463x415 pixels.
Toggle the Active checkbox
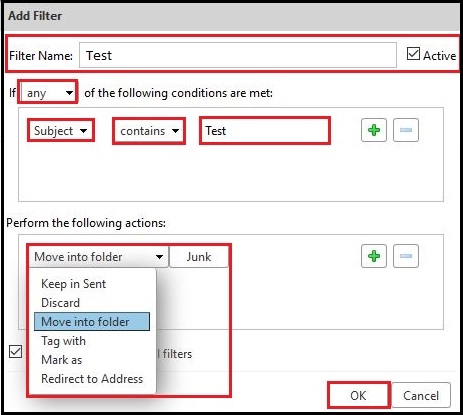pos(413,54)
